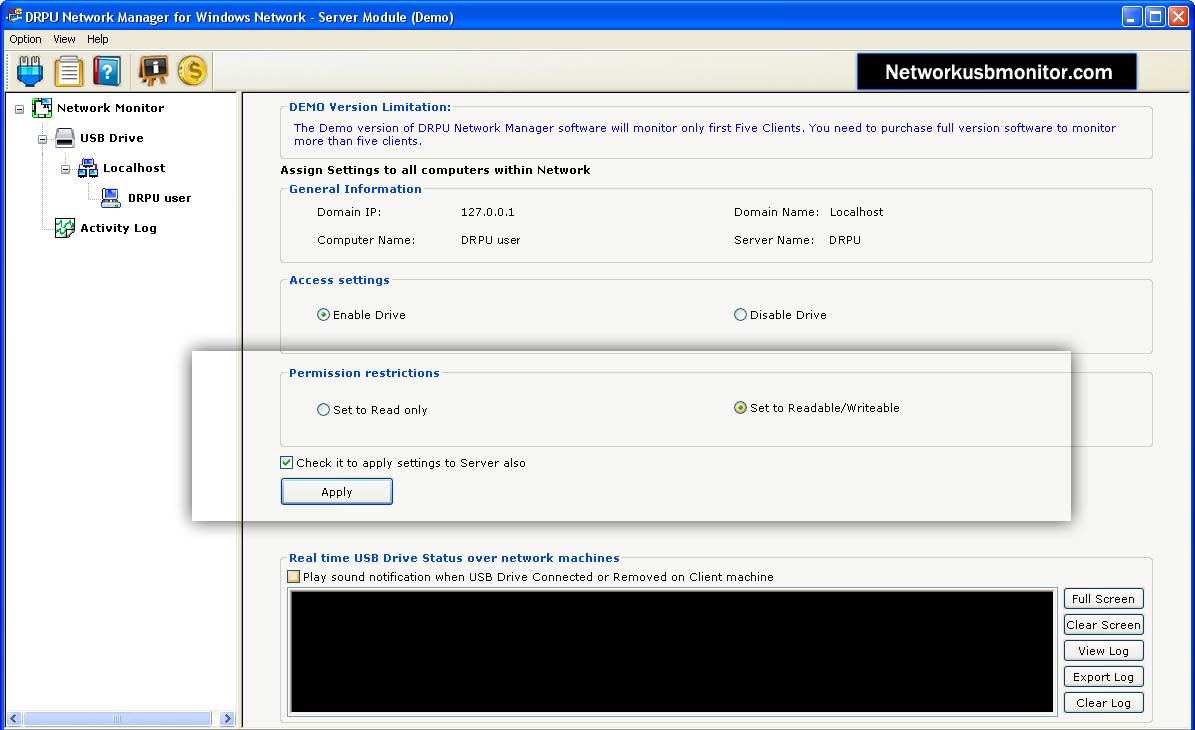Collapse the Network Monitor node
Image resolution: width=1195 pixels, height=730 pixels.
pos(20,109)
